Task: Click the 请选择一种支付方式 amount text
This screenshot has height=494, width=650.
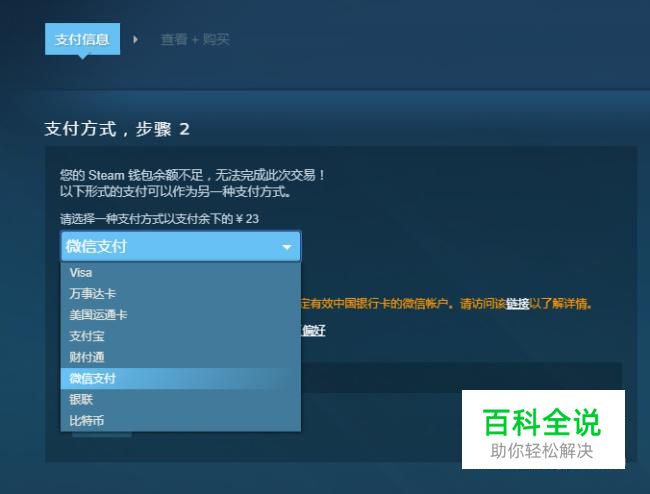Action: click(x=160, y=218)
